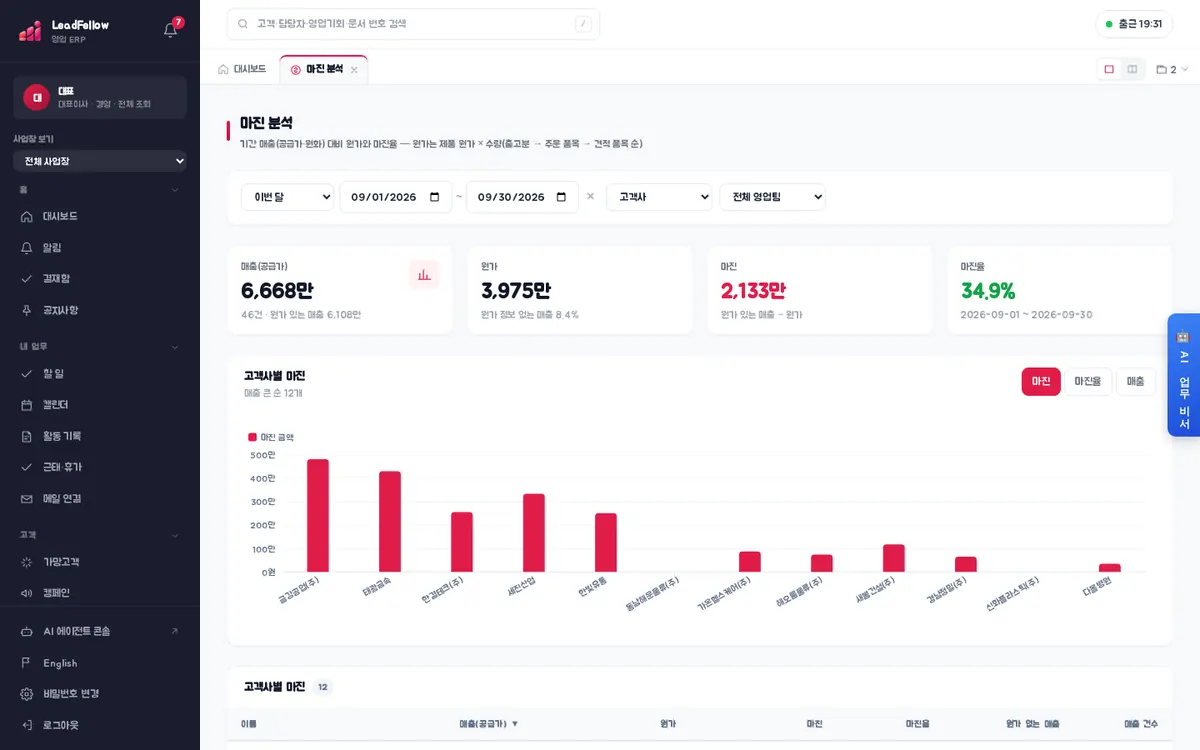Switch to single-pane view layout
The height and width of the screenshot is (750, 1200).
[x=1109, y=69]
